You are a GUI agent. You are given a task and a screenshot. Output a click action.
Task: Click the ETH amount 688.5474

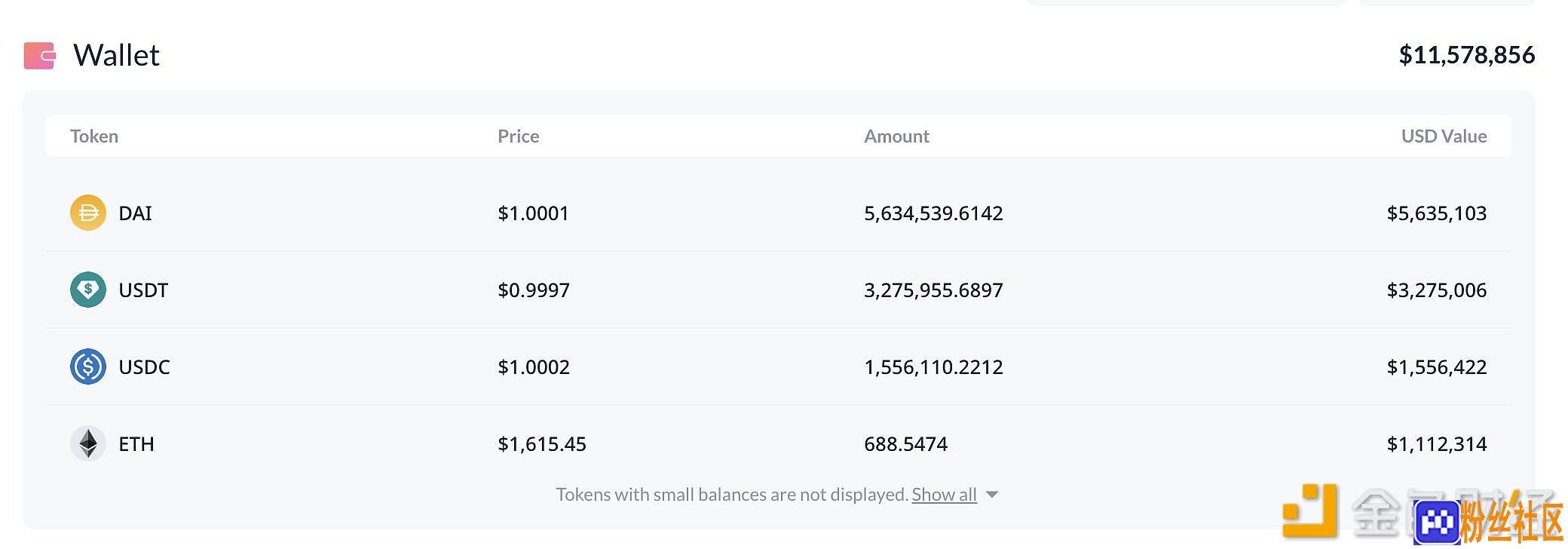coord(905,444)
